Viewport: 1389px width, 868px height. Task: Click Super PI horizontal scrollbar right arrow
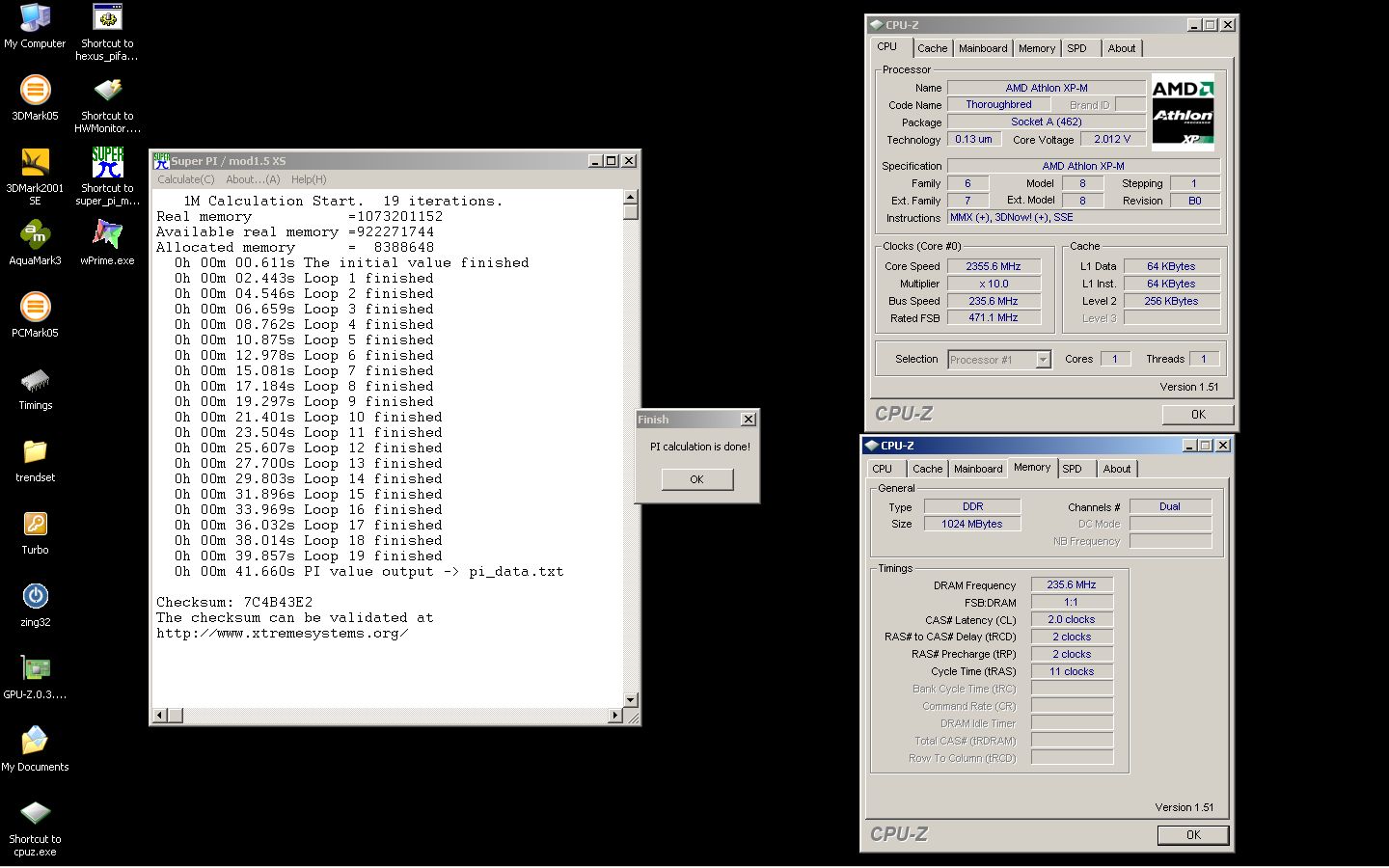pyautogui.click(x=615, y=716)
